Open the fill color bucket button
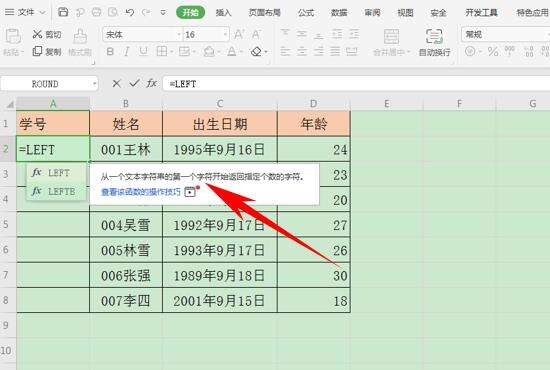This screenshot has height=370, width=550. pyautogui.click(x=209, y=52)
